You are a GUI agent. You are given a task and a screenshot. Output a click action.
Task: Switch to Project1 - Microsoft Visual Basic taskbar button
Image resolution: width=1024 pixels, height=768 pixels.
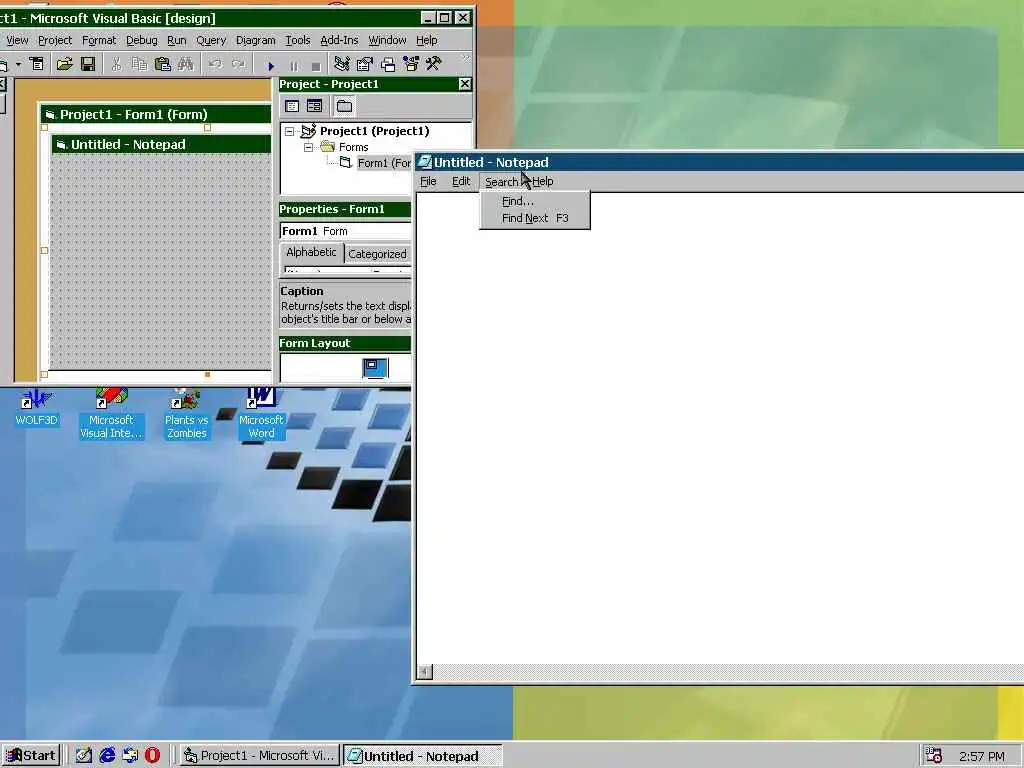(259, 756)
